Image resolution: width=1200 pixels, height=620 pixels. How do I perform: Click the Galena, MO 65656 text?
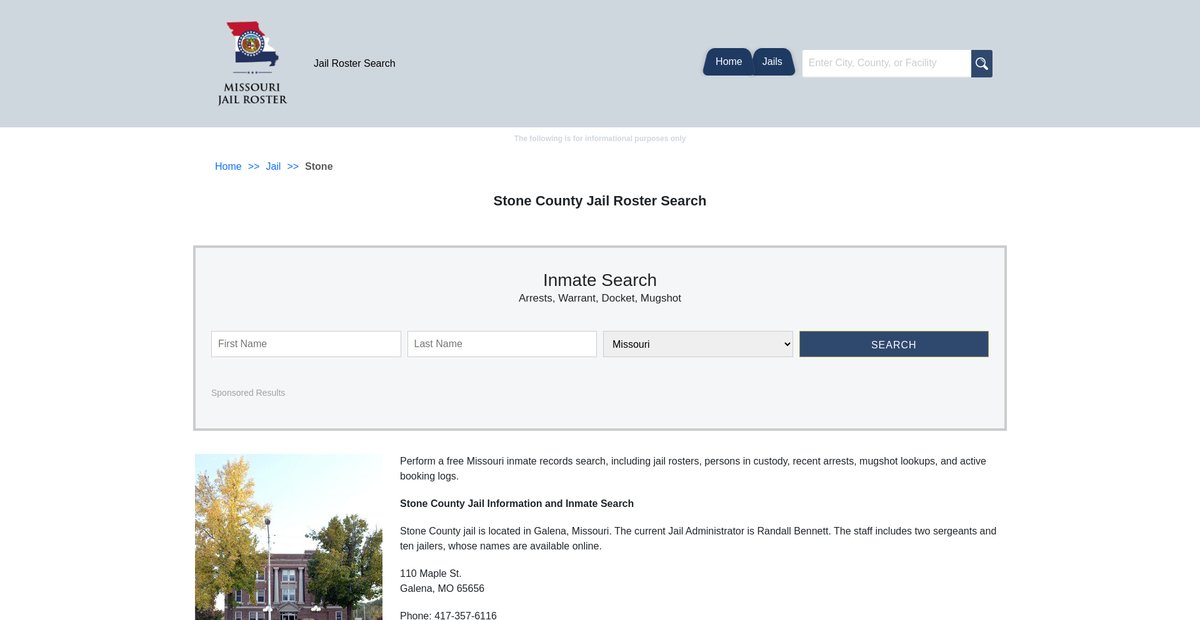(442, 589)
